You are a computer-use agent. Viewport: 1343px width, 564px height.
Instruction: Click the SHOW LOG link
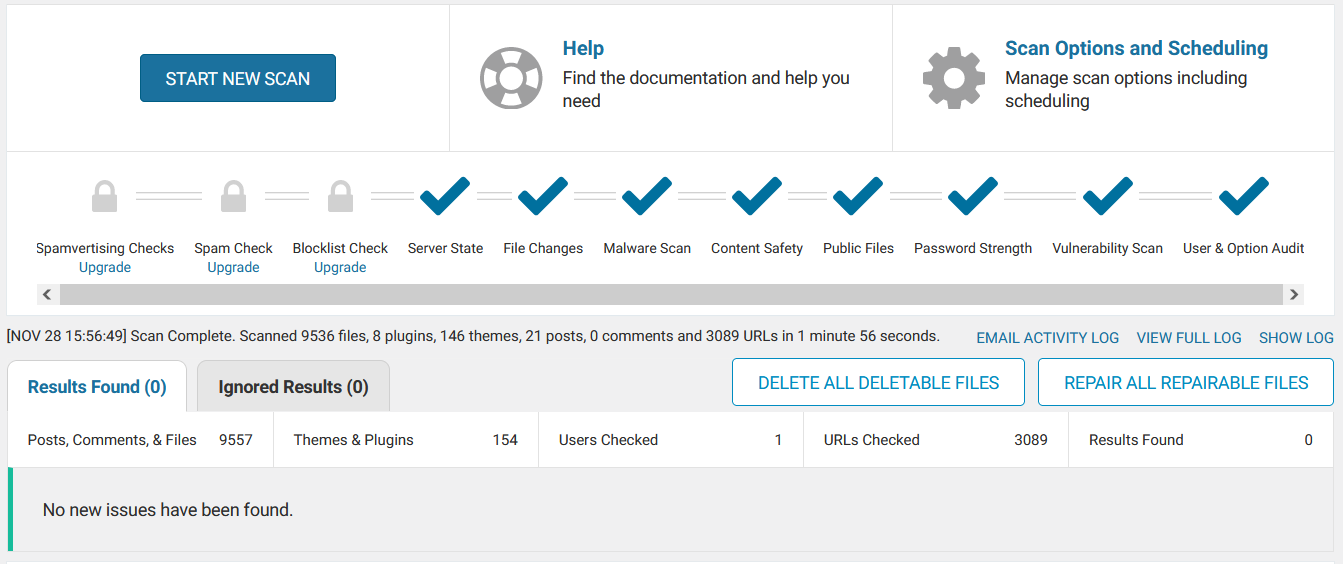(1296, 338)
